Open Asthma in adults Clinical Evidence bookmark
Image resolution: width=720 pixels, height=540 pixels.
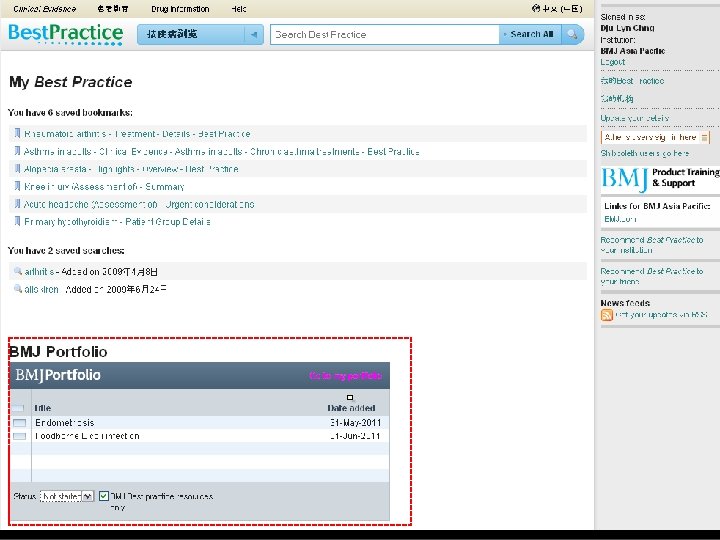pos(222,151)
